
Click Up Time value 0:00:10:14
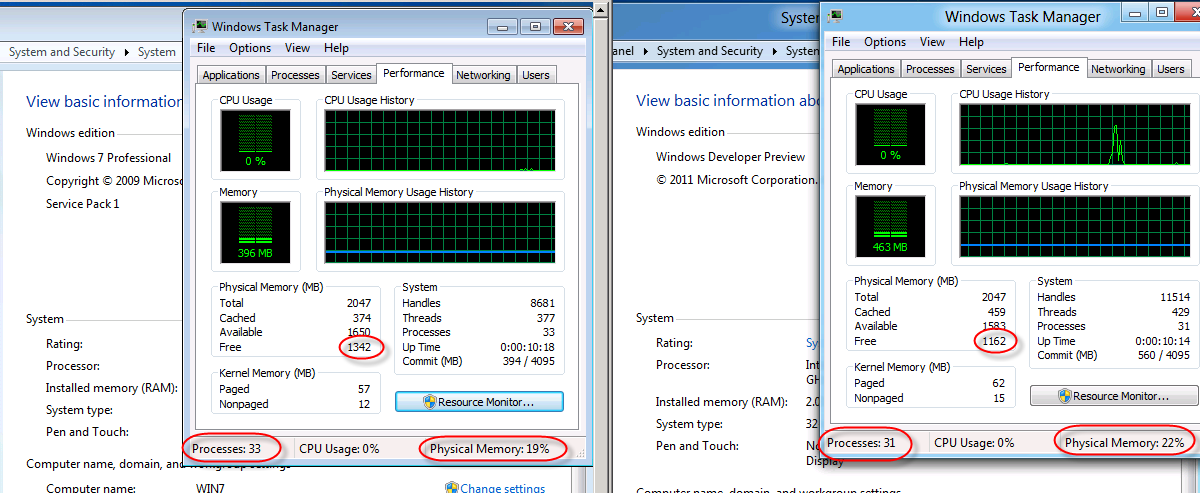1165,341
